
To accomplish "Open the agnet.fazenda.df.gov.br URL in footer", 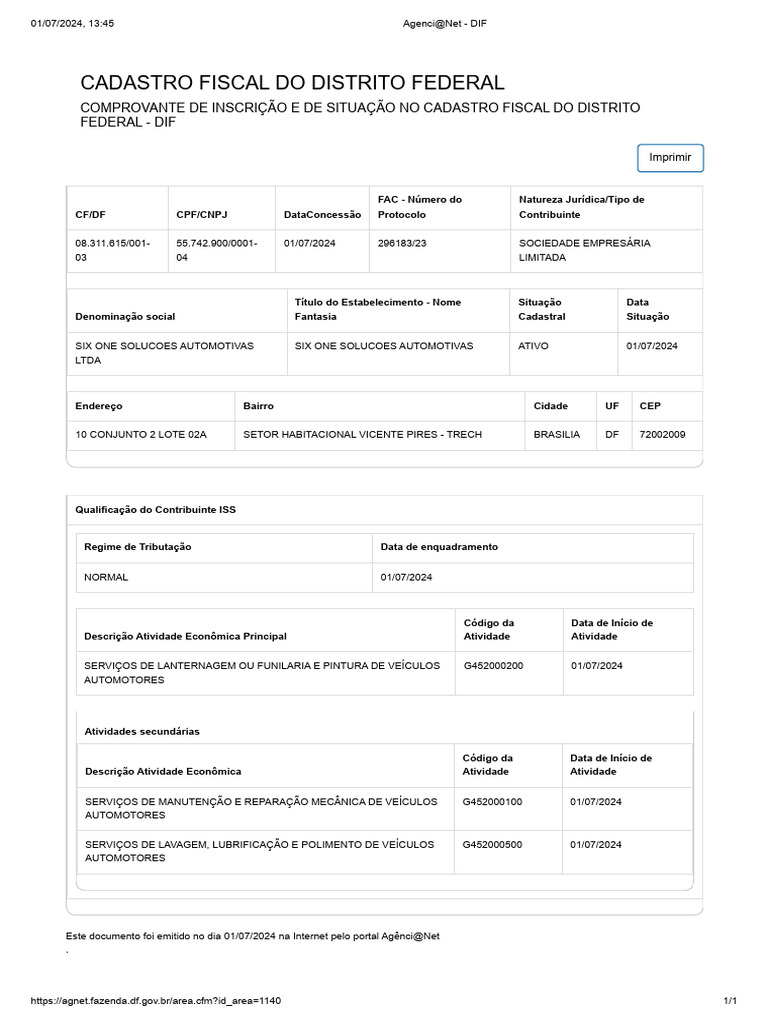I will [x=156, y=1000].
